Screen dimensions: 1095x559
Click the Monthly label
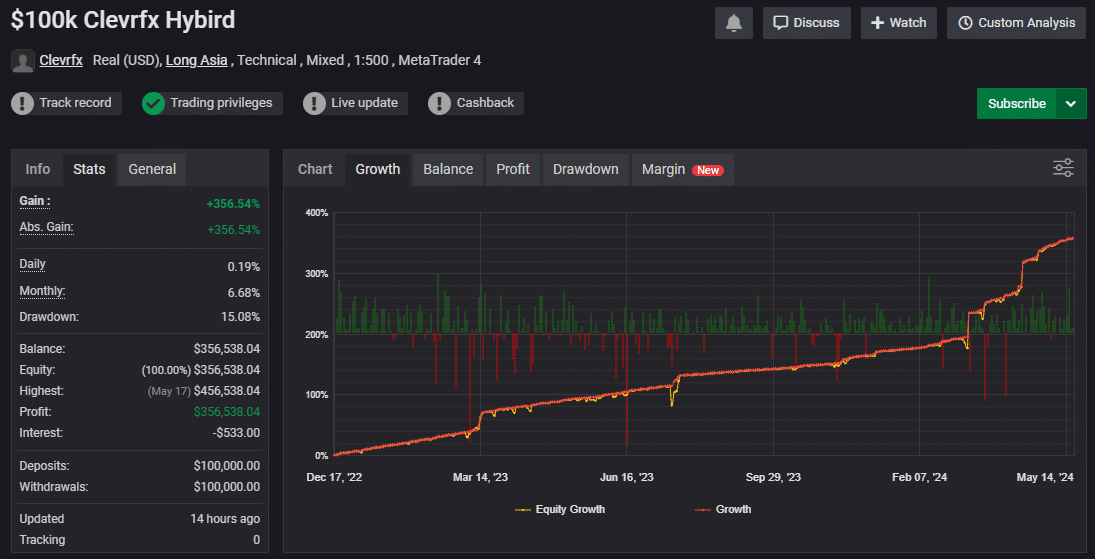(43, 291)
